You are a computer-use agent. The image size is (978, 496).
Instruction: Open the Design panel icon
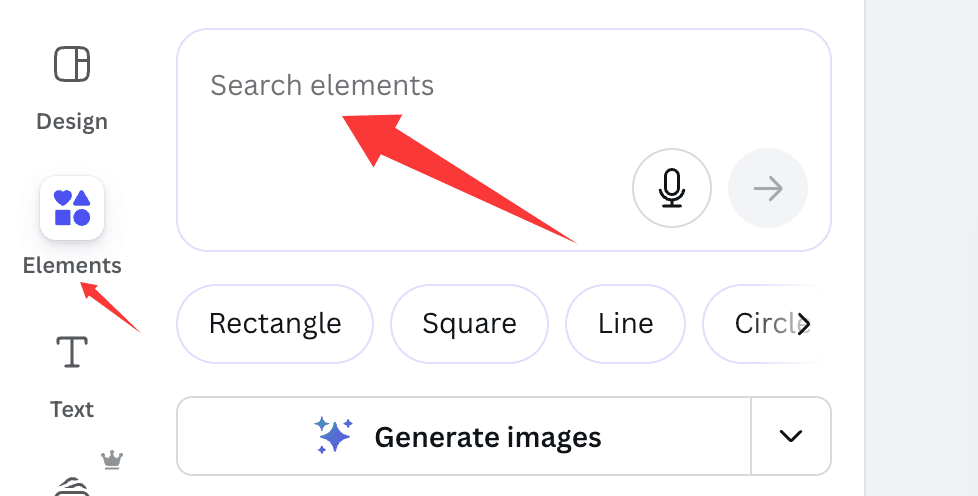click(x=71, y=65)
